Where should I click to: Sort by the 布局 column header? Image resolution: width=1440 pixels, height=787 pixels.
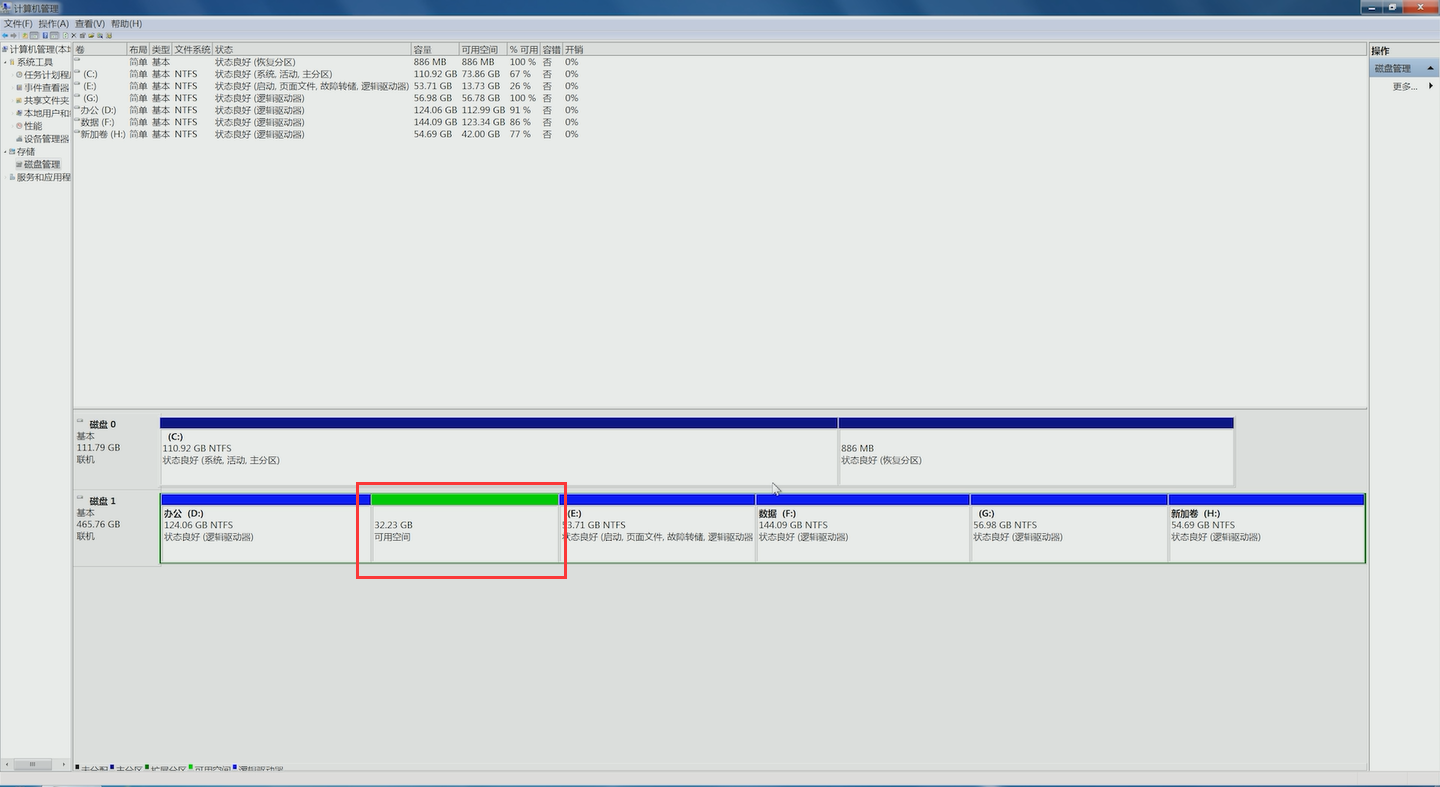[x=138, y=50]
